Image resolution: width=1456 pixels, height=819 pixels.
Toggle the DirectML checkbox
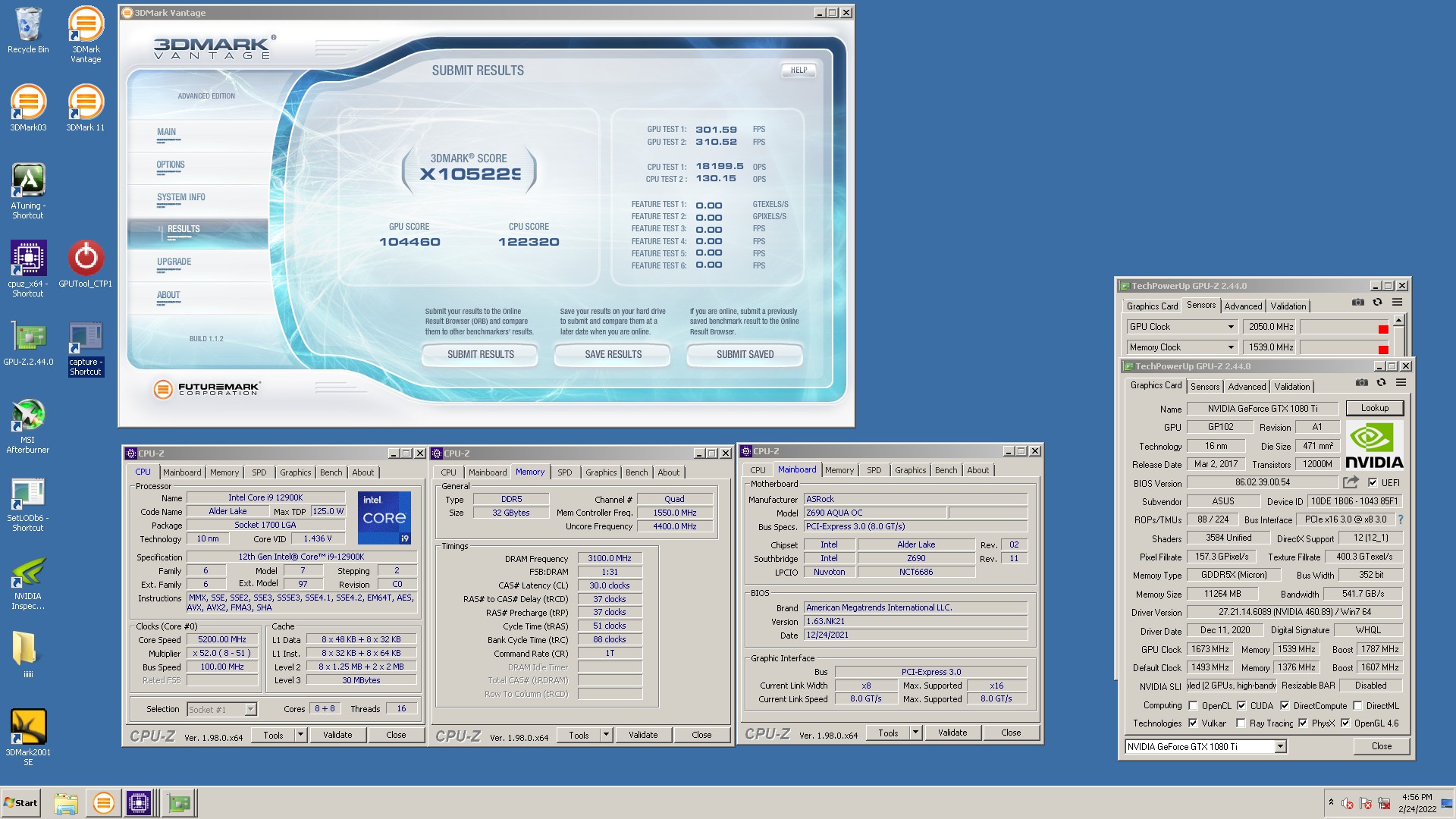pyautogui.click(x=1357, y=706)
